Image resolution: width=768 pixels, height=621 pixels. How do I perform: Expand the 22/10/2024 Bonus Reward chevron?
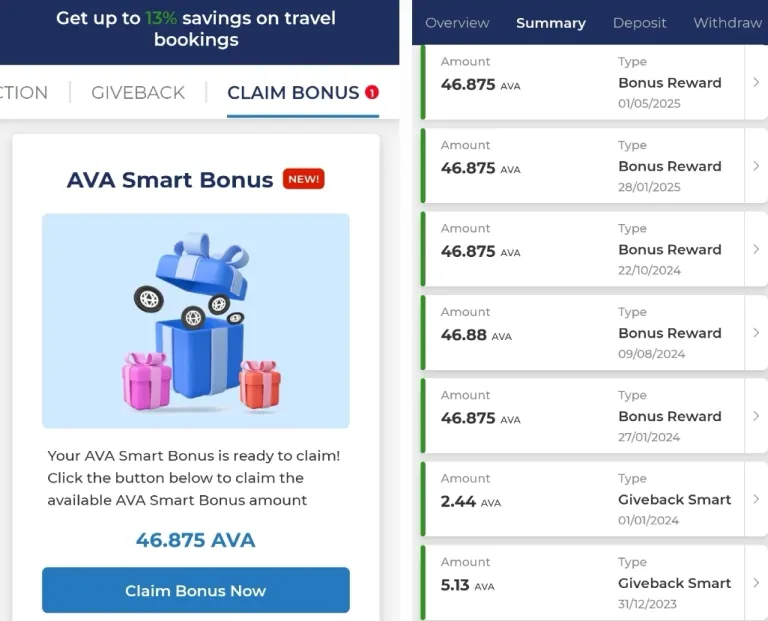[x=756, y=249]
